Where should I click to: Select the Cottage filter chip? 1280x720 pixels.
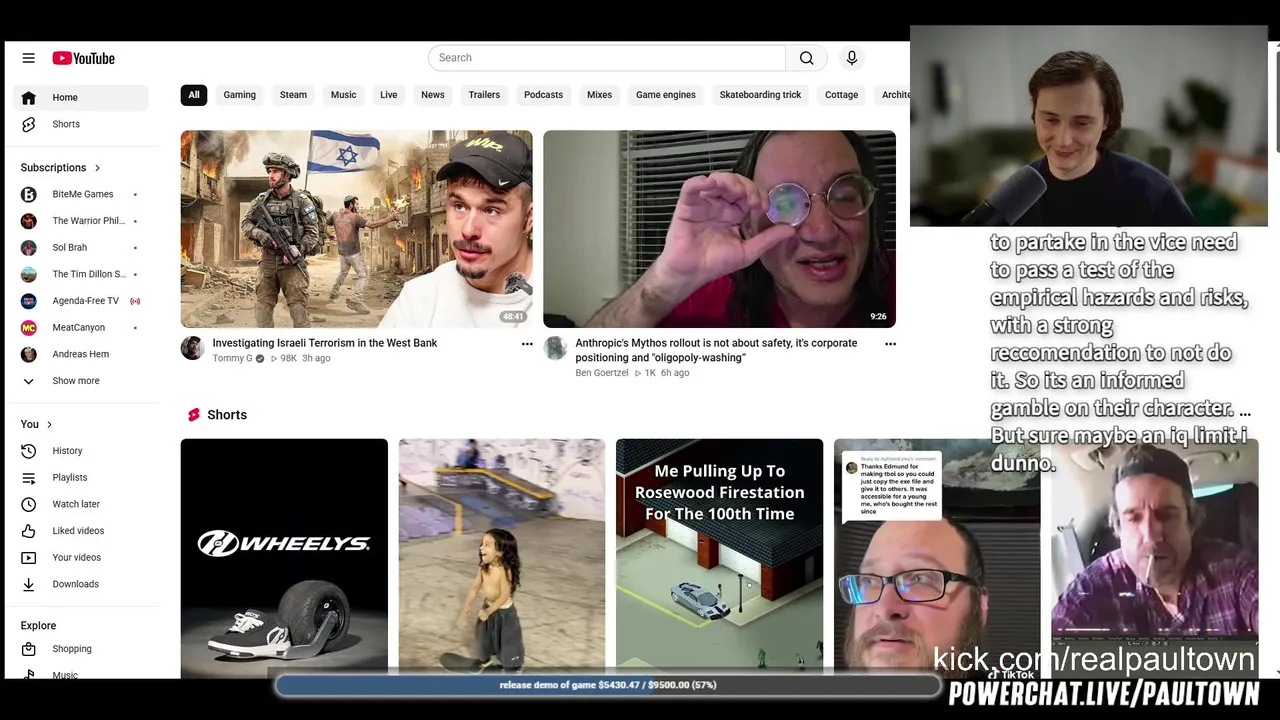[841, 95]
